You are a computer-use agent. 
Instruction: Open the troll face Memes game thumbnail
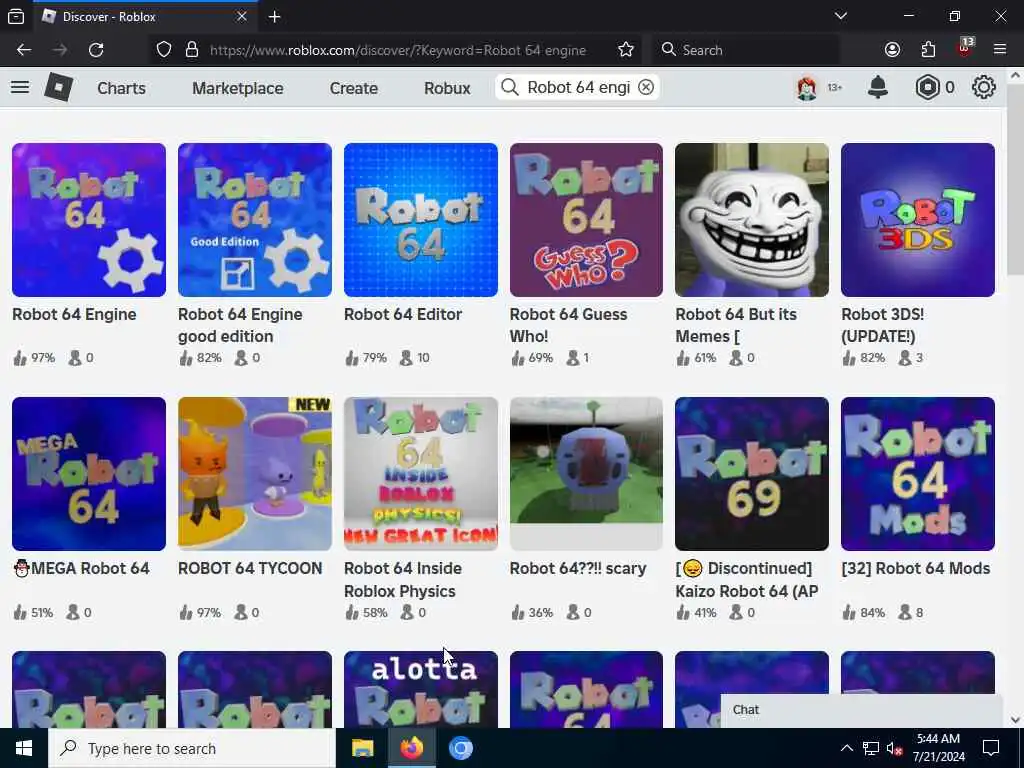[x=752, y=220]
